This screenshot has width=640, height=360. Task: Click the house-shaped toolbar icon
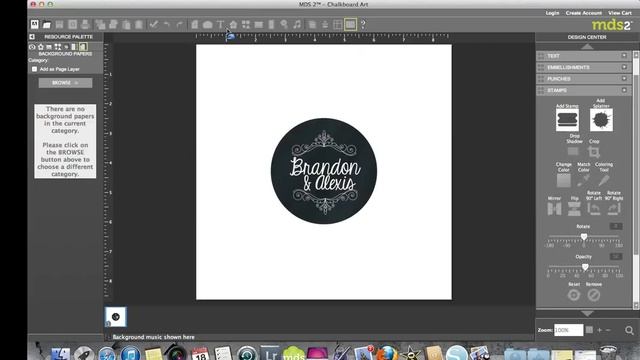click(233, 25)
